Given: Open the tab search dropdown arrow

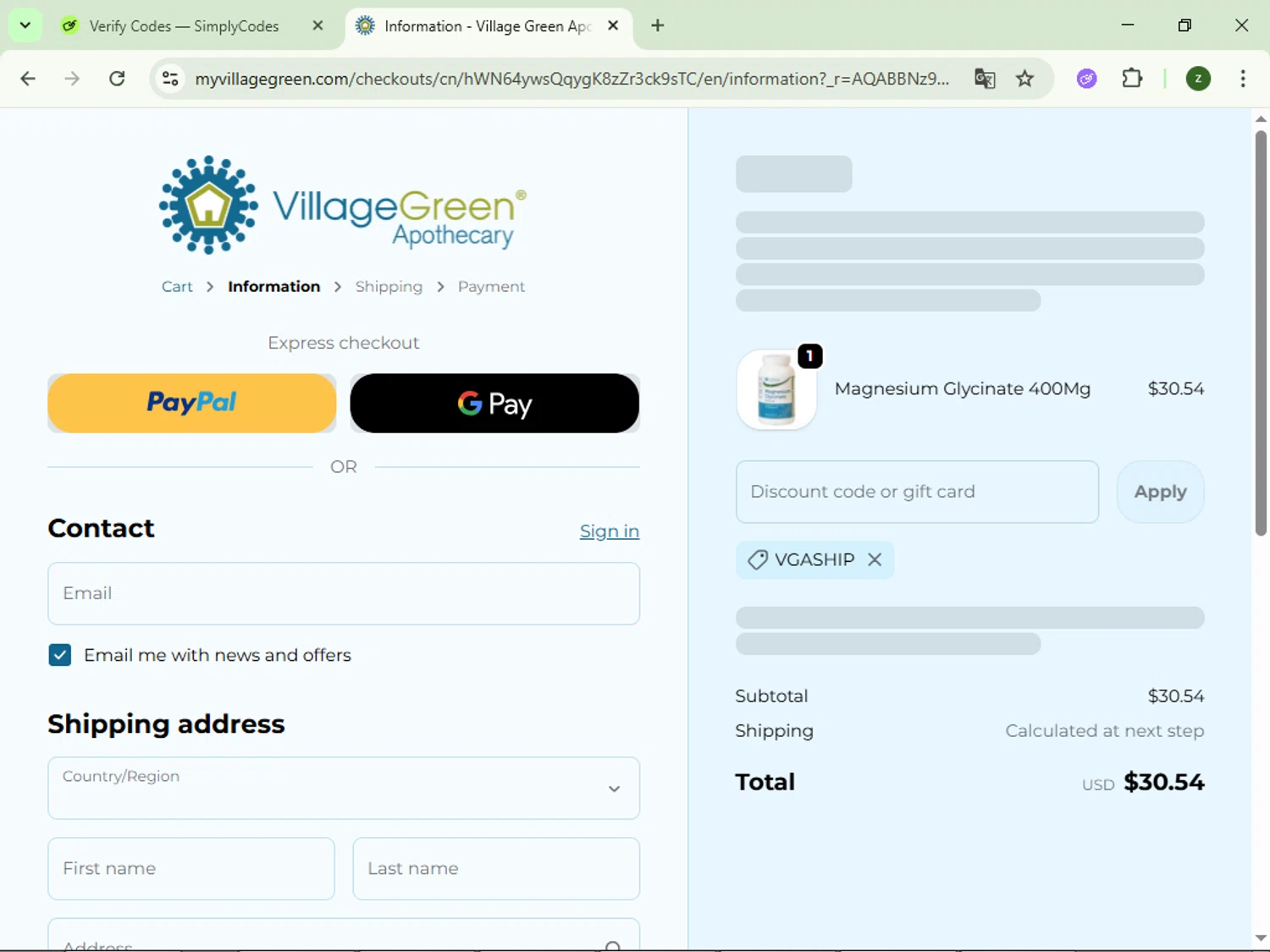Looking at the screenshot, I should (25, 25).
